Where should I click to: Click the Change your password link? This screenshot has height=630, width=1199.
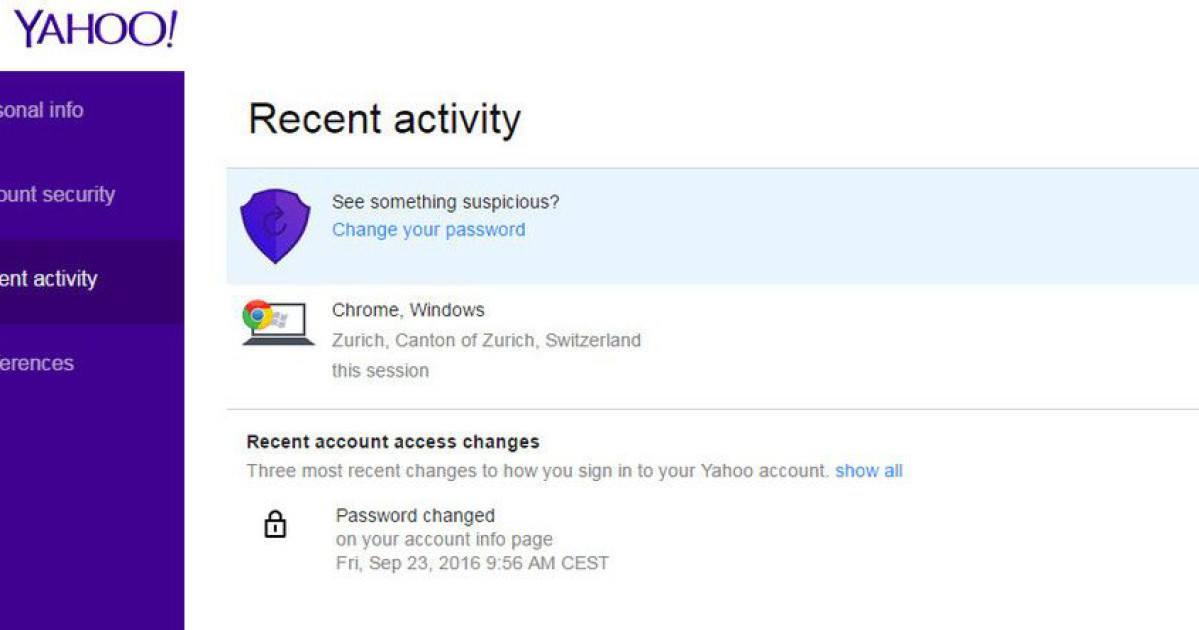point(428,229)
